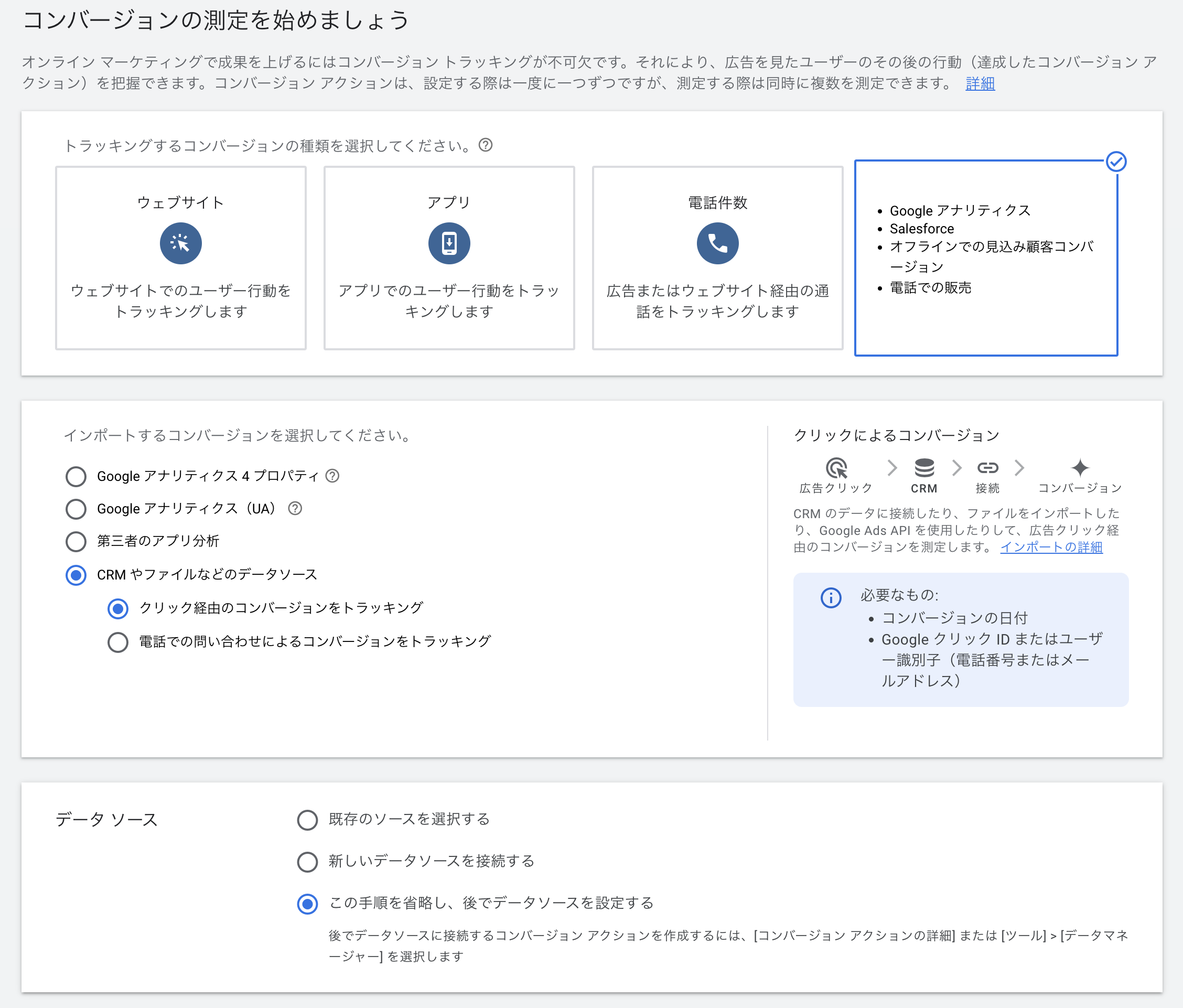Screen dimensions: 1183x1008
Task: Select Google アナリティクス（UA）radio
Action: tap(76, 509)
